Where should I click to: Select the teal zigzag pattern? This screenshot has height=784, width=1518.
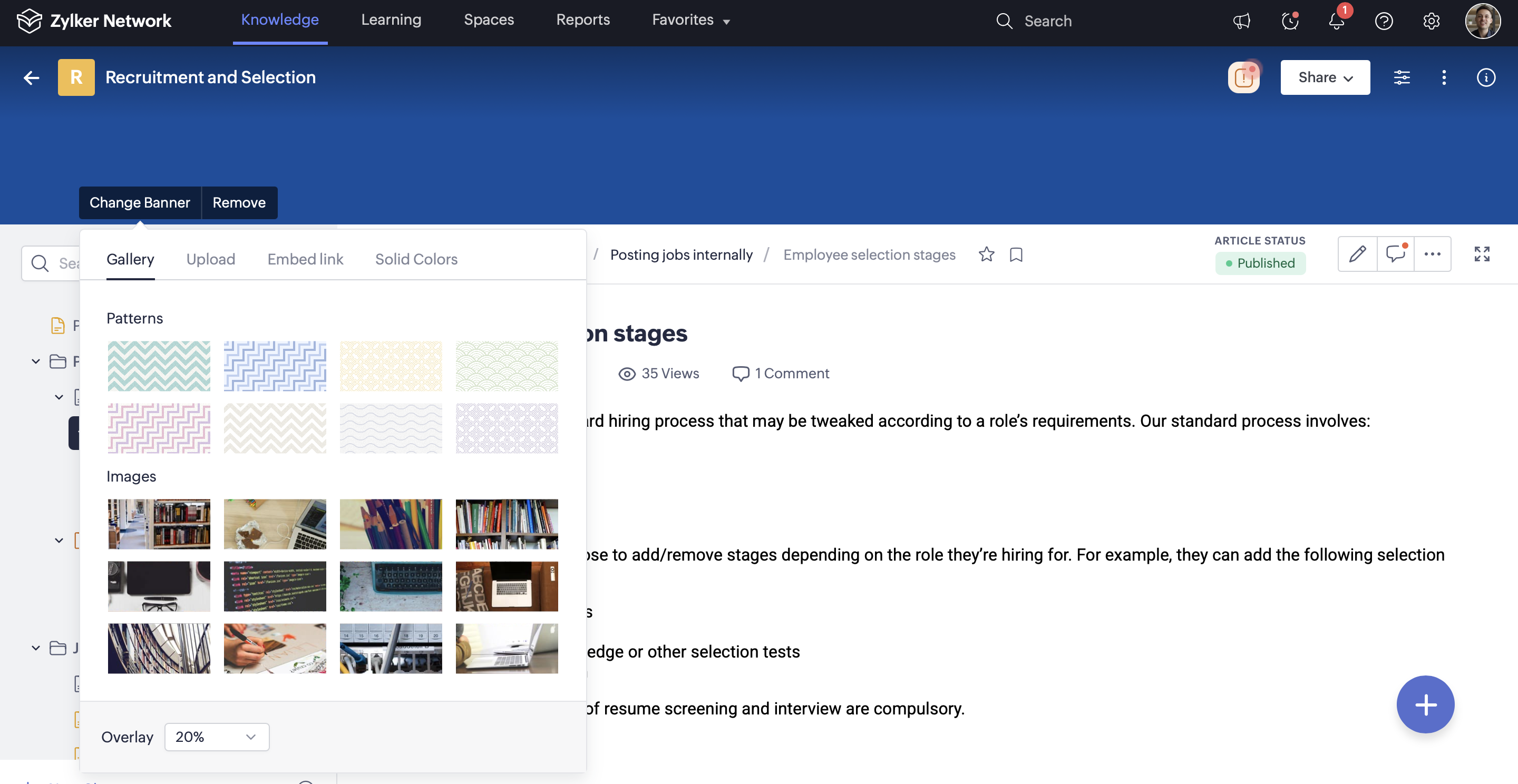[159, 366]
